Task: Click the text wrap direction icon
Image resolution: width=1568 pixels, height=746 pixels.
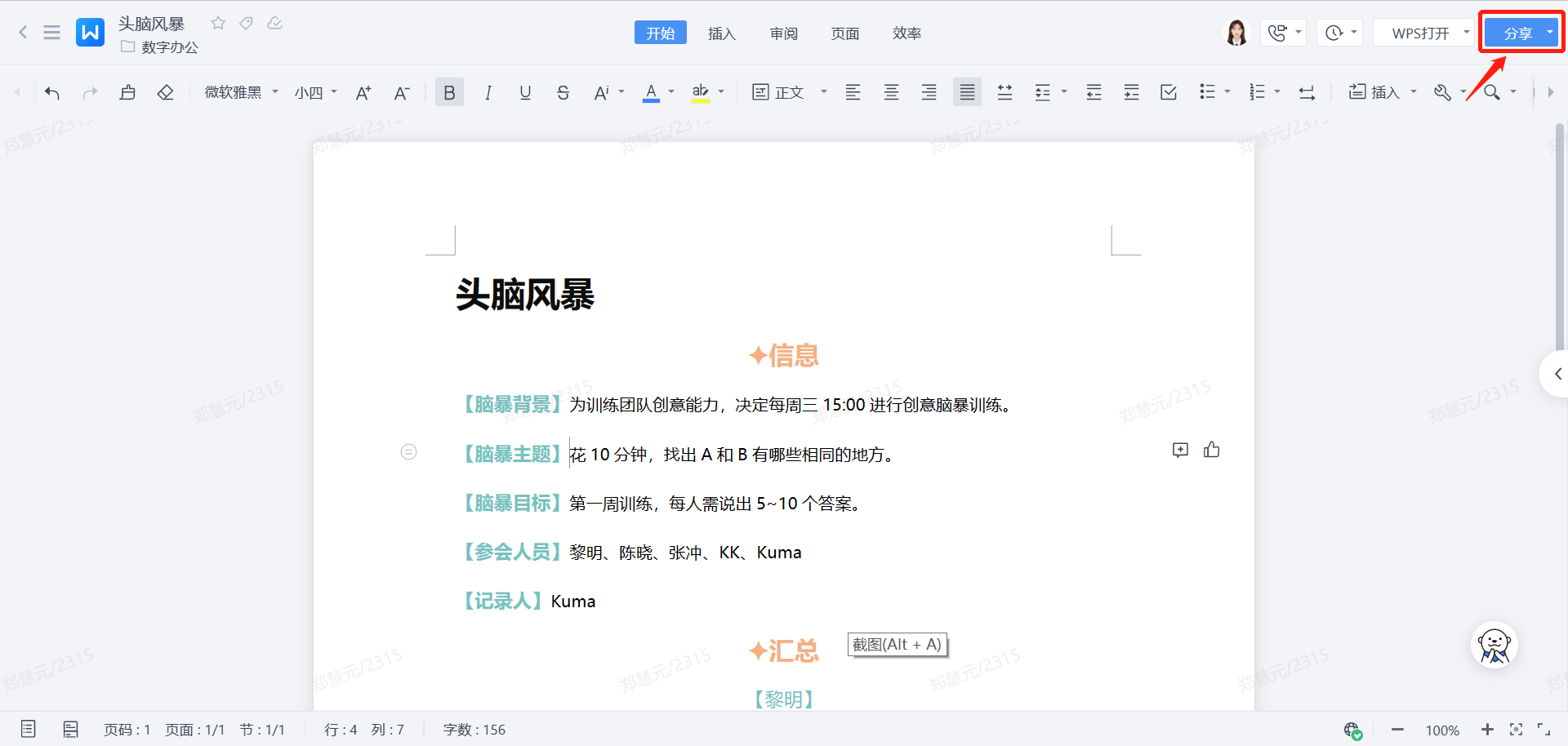Action: coord(1307,92)
